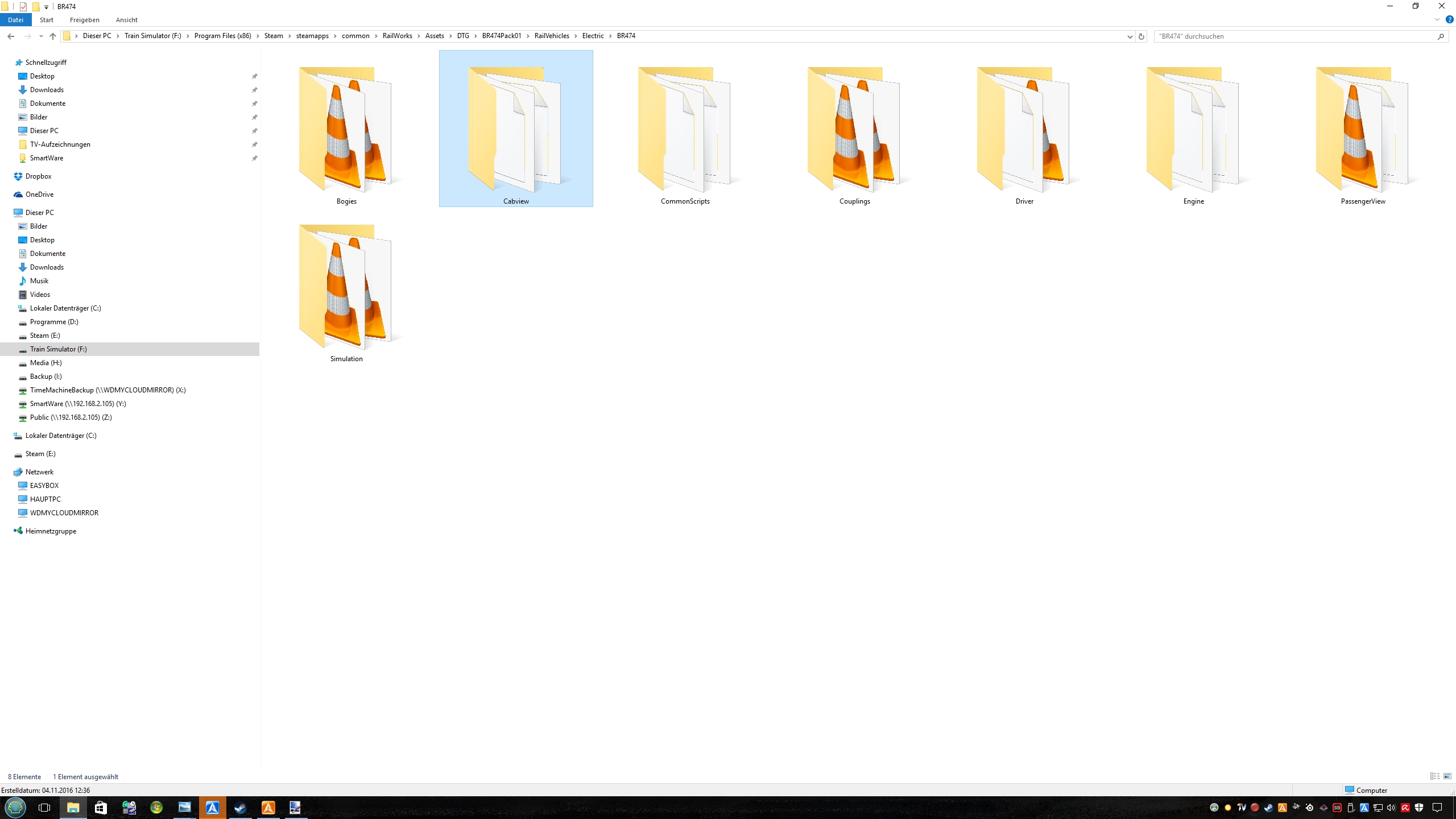Open the Datei menu
Image resolution: width=1456 pixels, height=819 pixels.
(x=15, y=20)
